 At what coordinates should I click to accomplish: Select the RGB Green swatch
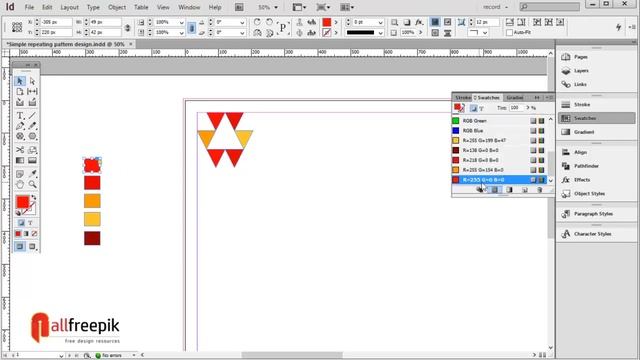(x=499, y=121)
